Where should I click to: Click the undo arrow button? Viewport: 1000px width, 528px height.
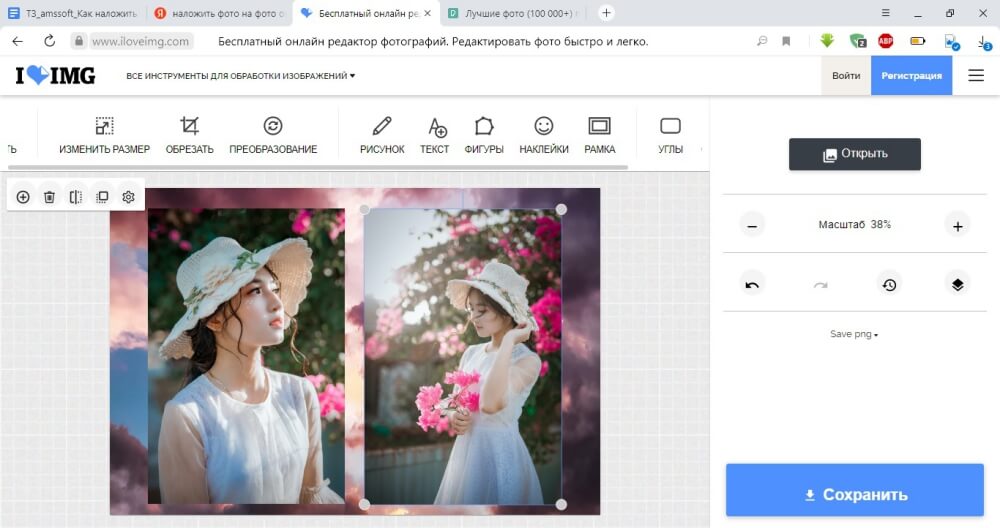(752, 285)
